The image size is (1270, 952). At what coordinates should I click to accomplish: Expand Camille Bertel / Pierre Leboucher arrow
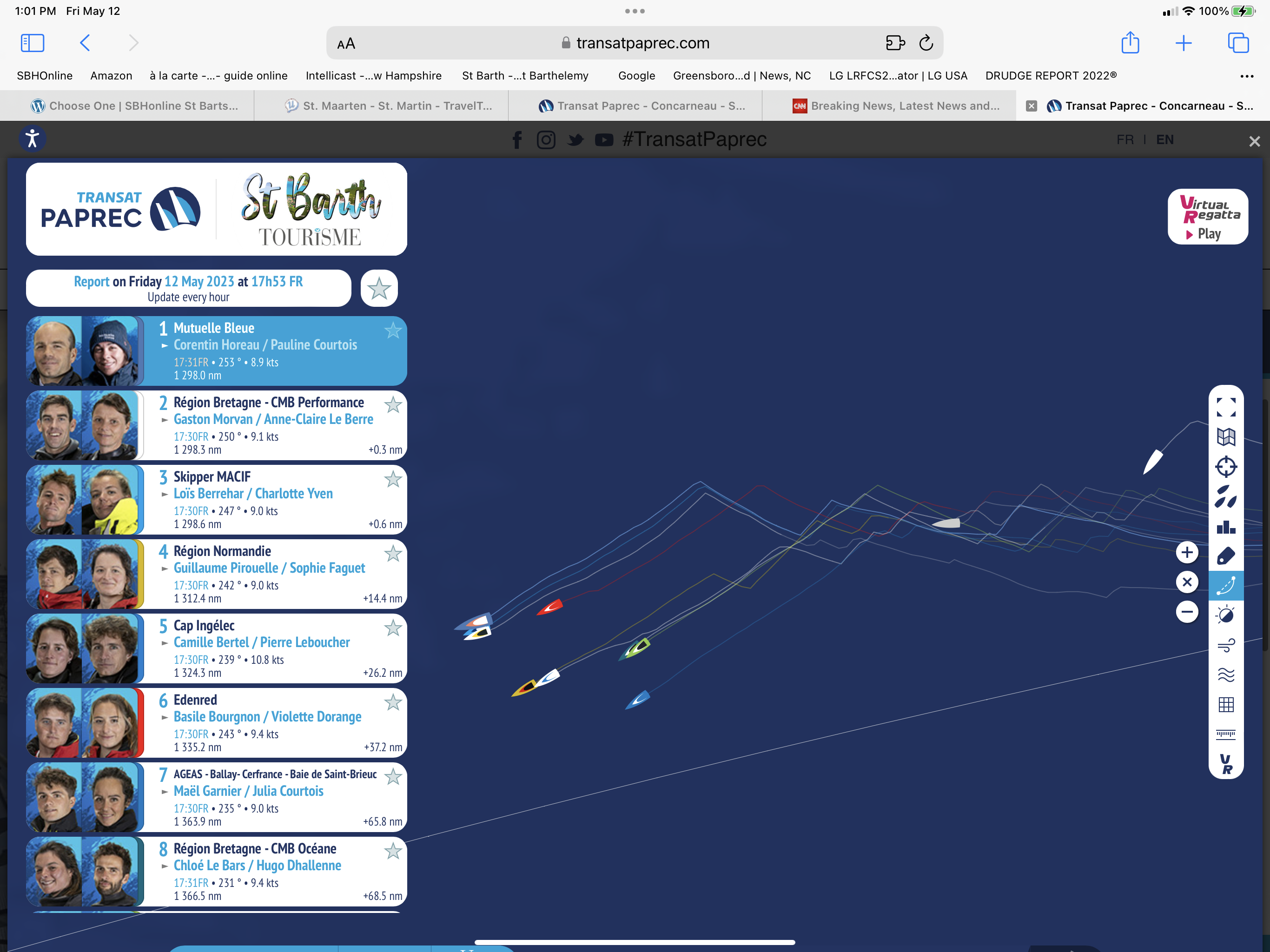(165, 643)
